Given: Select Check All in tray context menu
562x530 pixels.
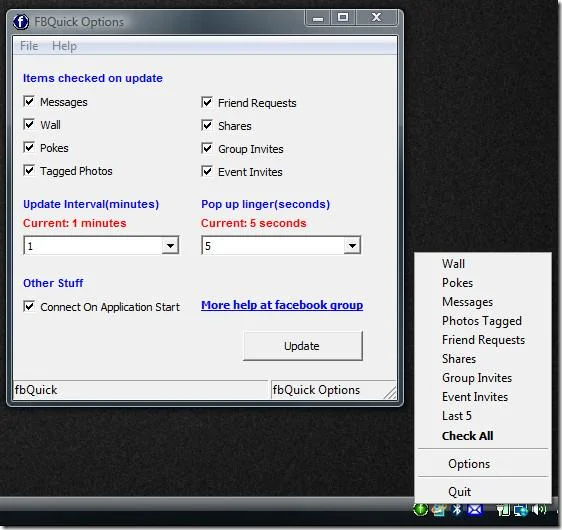Looking at the screenshot, I should click(x=467, y=436).
